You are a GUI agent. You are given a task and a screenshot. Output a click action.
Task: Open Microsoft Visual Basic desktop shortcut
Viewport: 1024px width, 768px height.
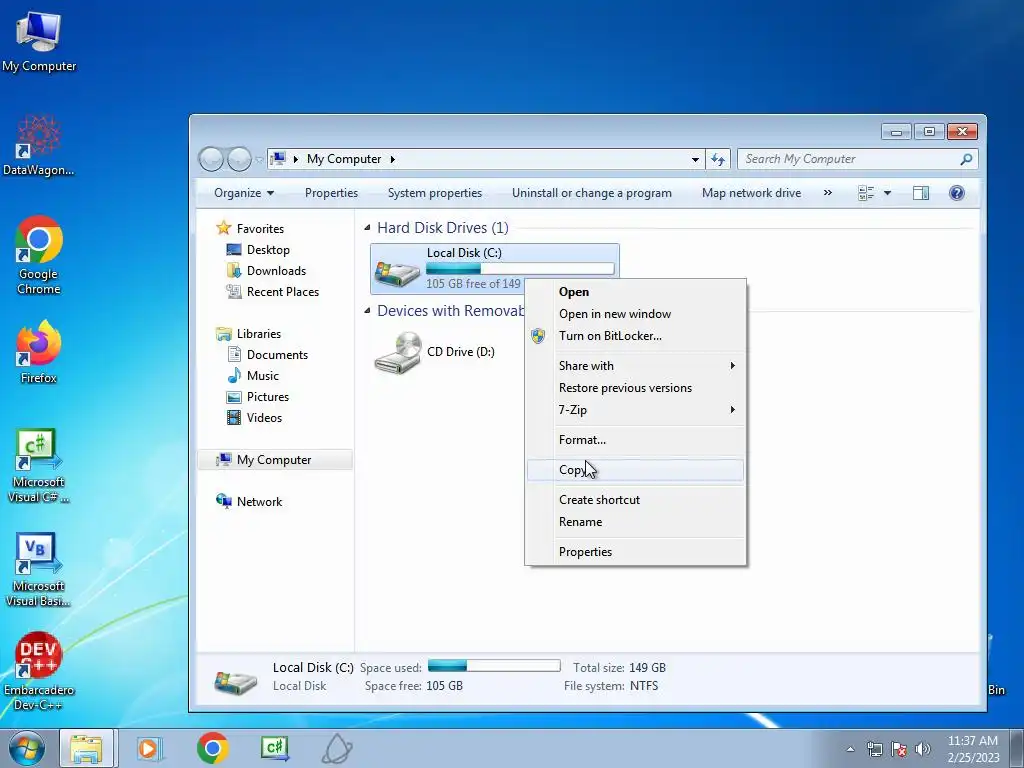pos(39,569)
